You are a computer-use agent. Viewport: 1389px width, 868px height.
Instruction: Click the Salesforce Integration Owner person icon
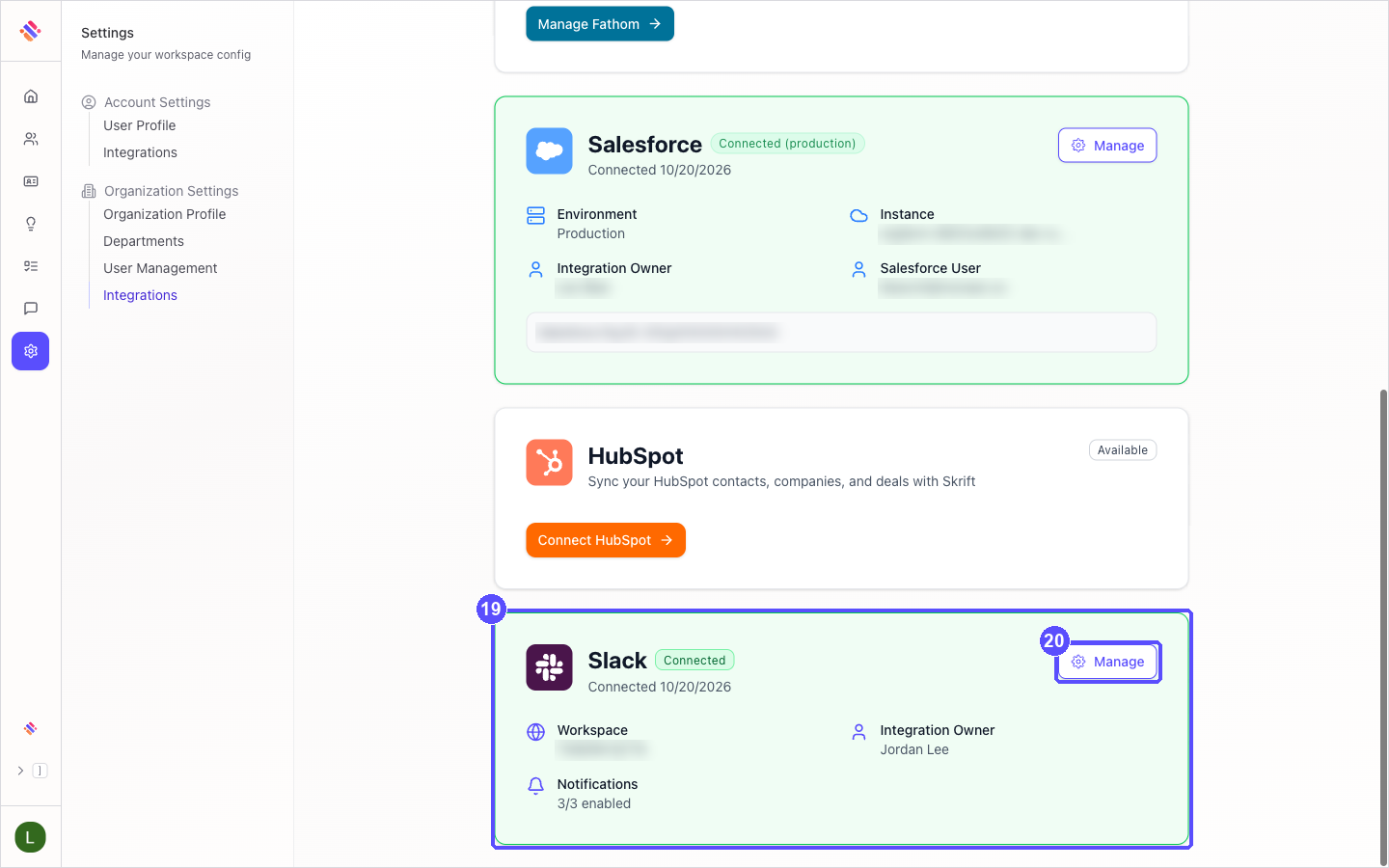[x=535, y=269]
